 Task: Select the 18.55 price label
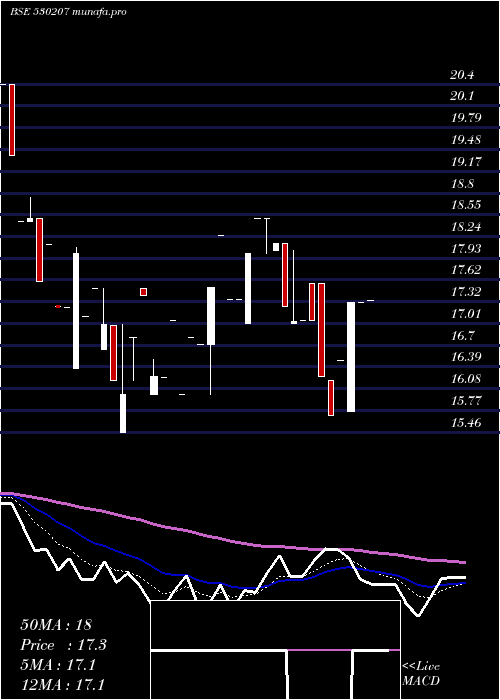point(466,205)
